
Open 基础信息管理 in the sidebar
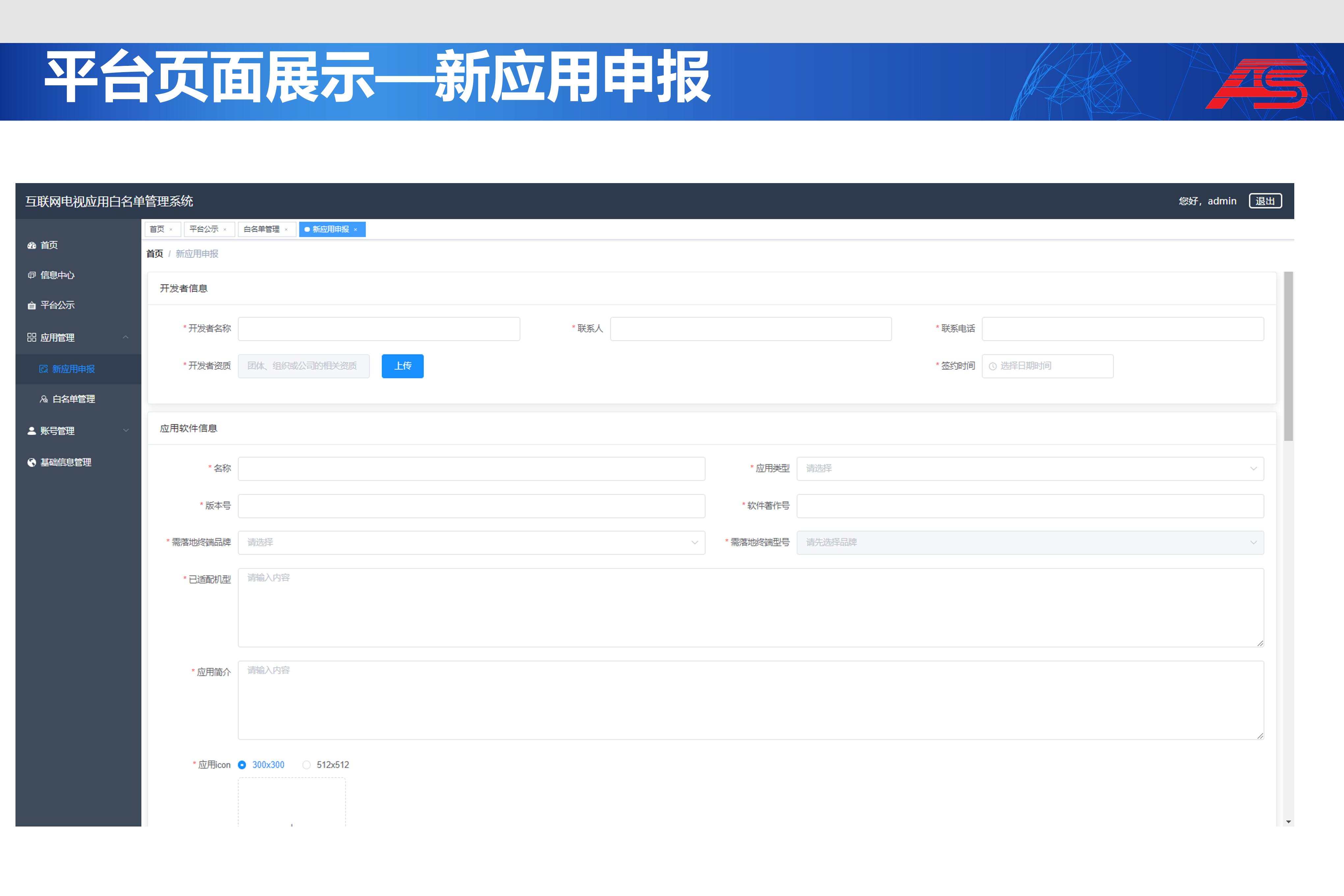tap(78, 462)
